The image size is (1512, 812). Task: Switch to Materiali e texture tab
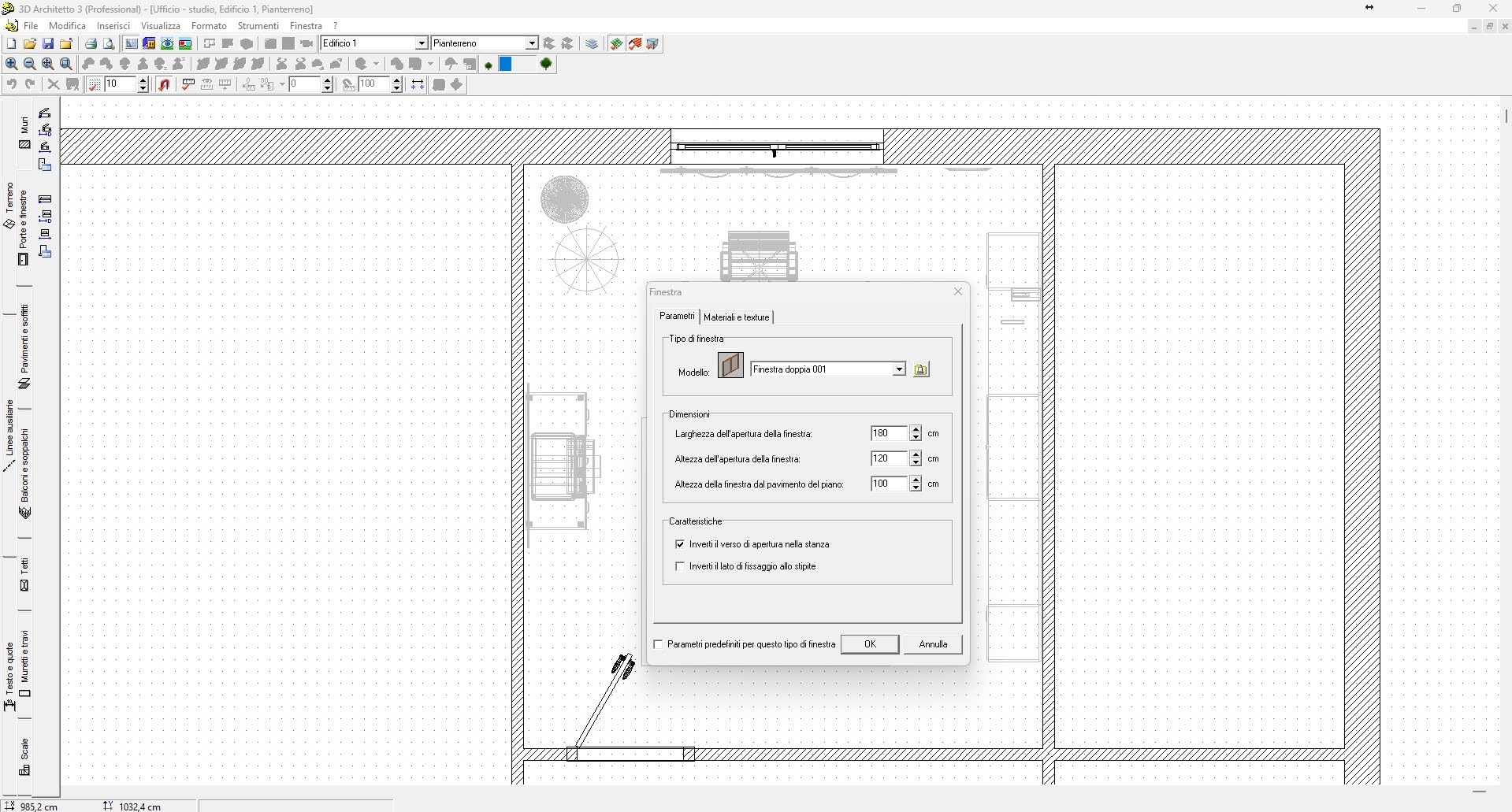736,317
